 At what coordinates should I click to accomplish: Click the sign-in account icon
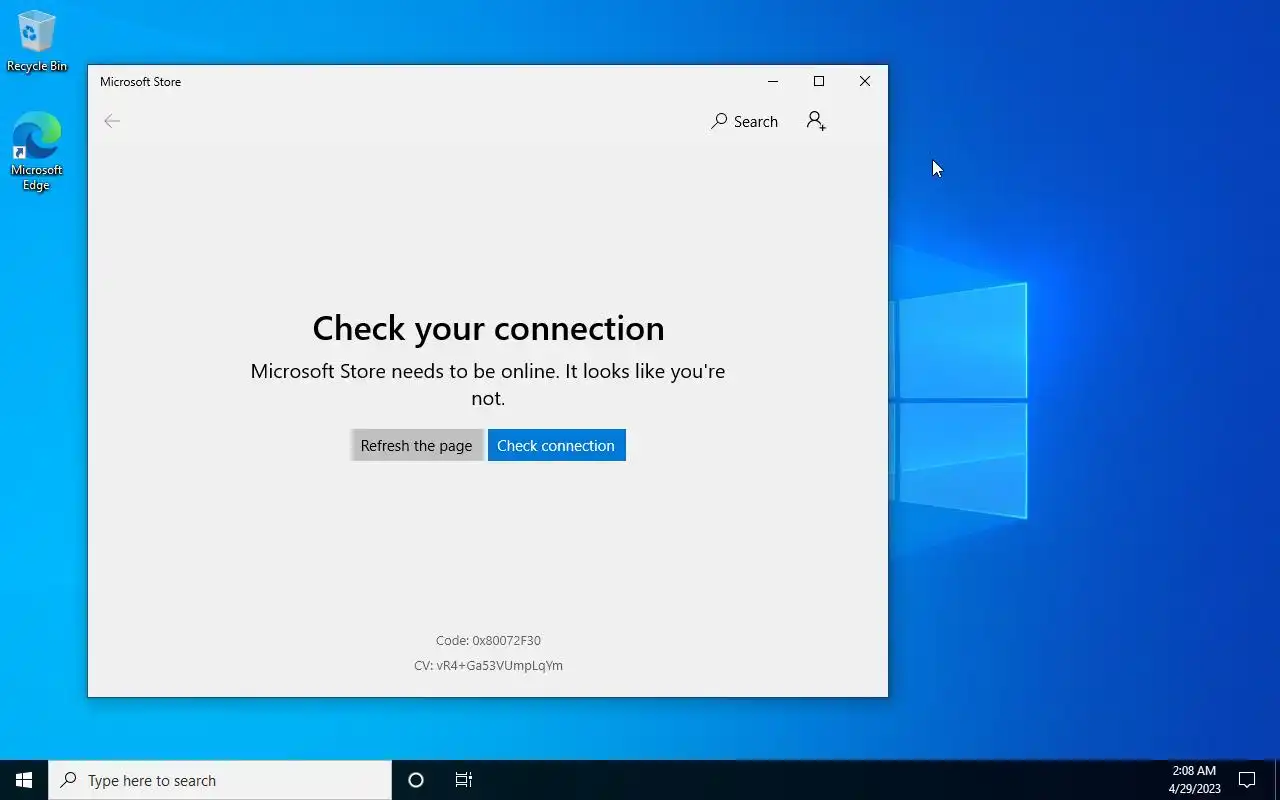pos(816,121)
